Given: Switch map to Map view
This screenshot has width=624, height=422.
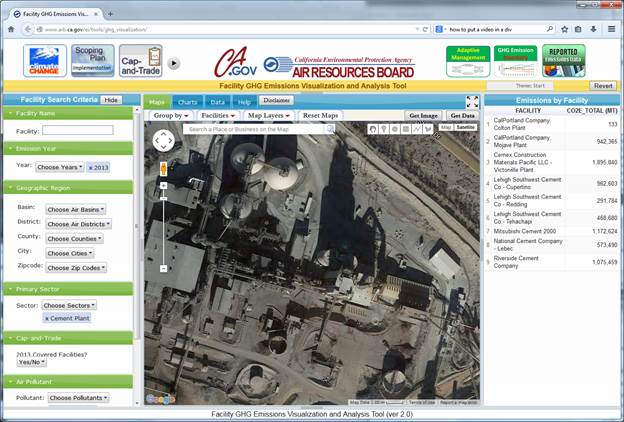Looking at the screenshot, I should 445,128.
